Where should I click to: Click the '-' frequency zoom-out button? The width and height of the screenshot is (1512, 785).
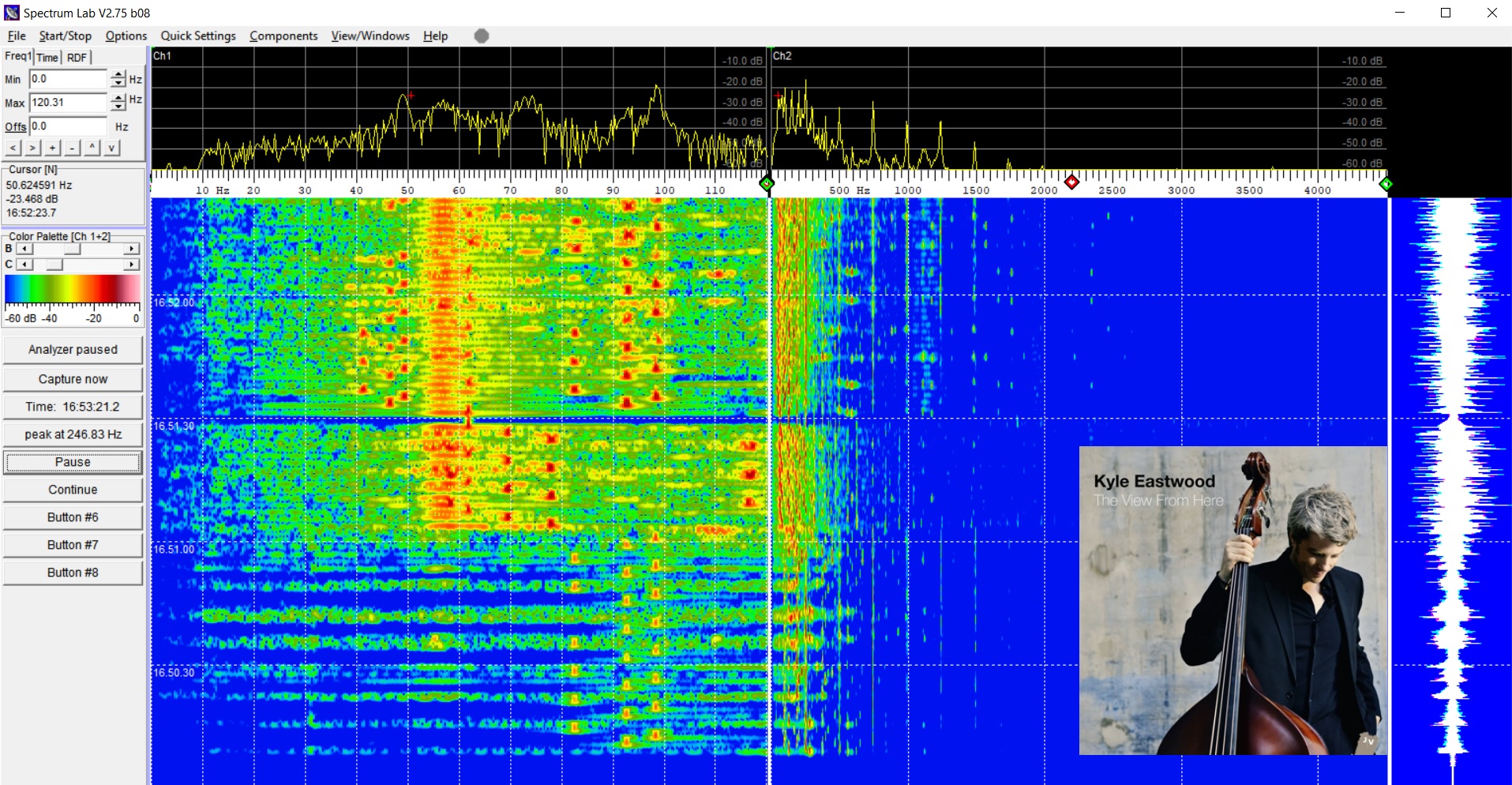pyautogui.click(x=72, y=148)
